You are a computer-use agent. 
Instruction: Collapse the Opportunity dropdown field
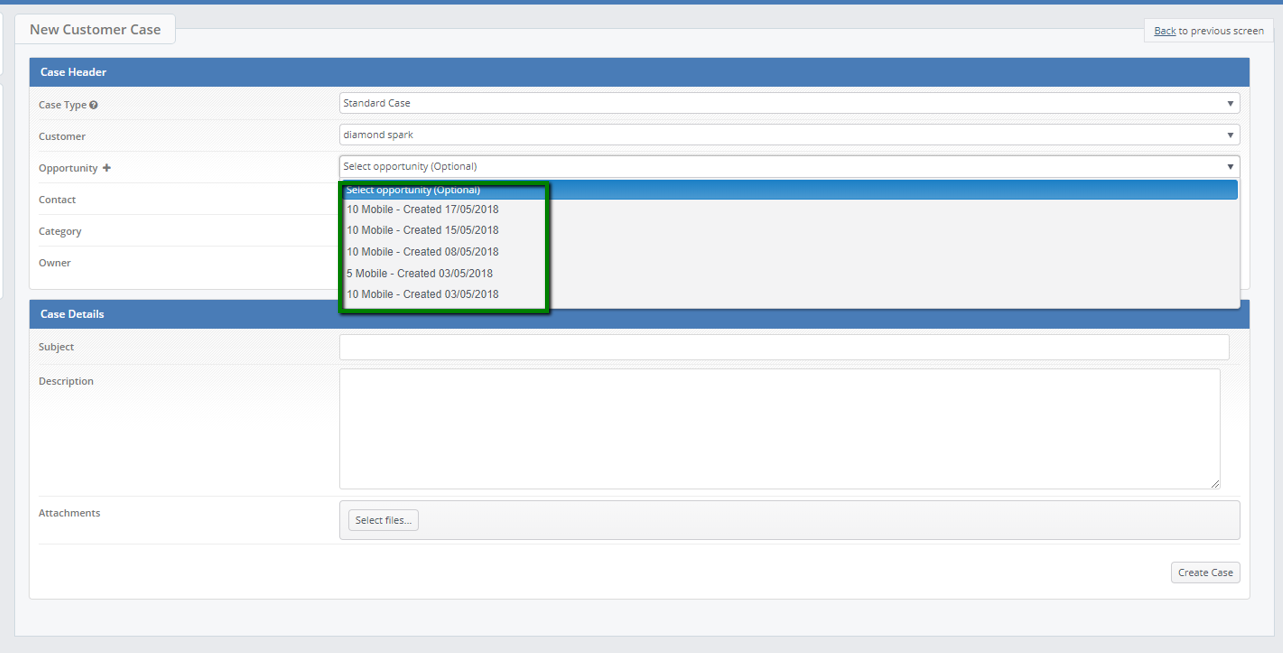point(789,167)
